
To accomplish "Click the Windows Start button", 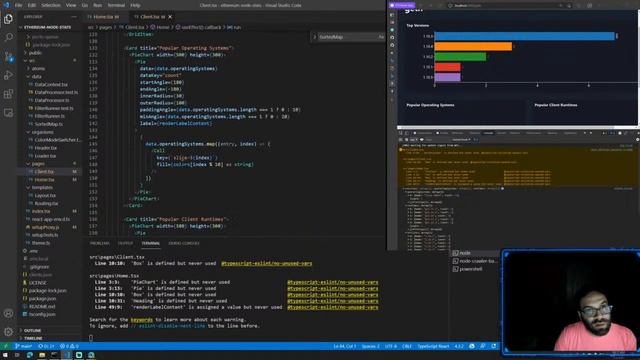I will tap(5, 355).
